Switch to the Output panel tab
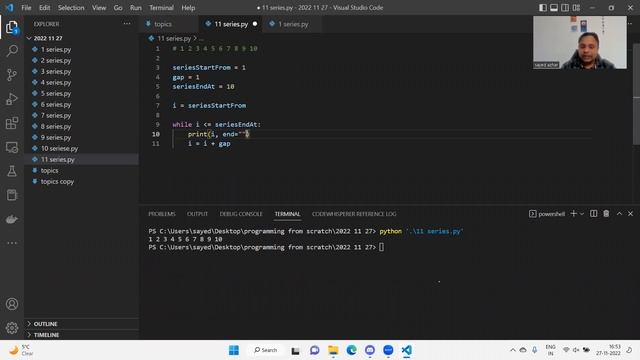This screenshot has height=360, width=640. 197,214
